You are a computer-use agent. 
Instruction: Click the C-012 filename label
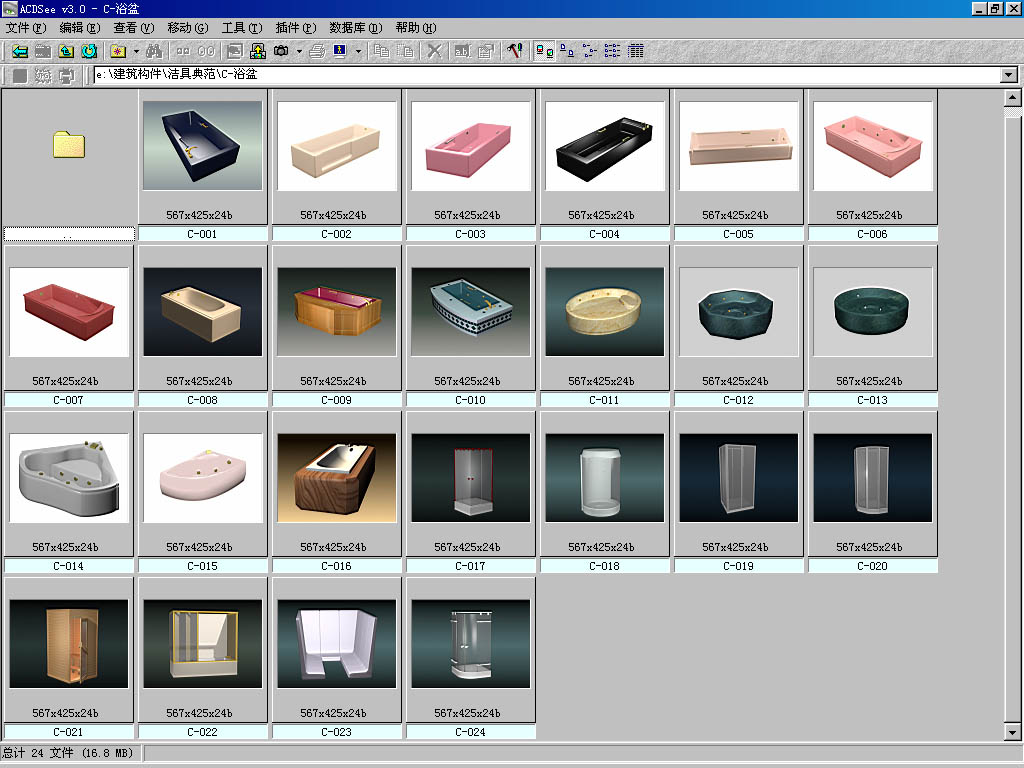(738, 400)
